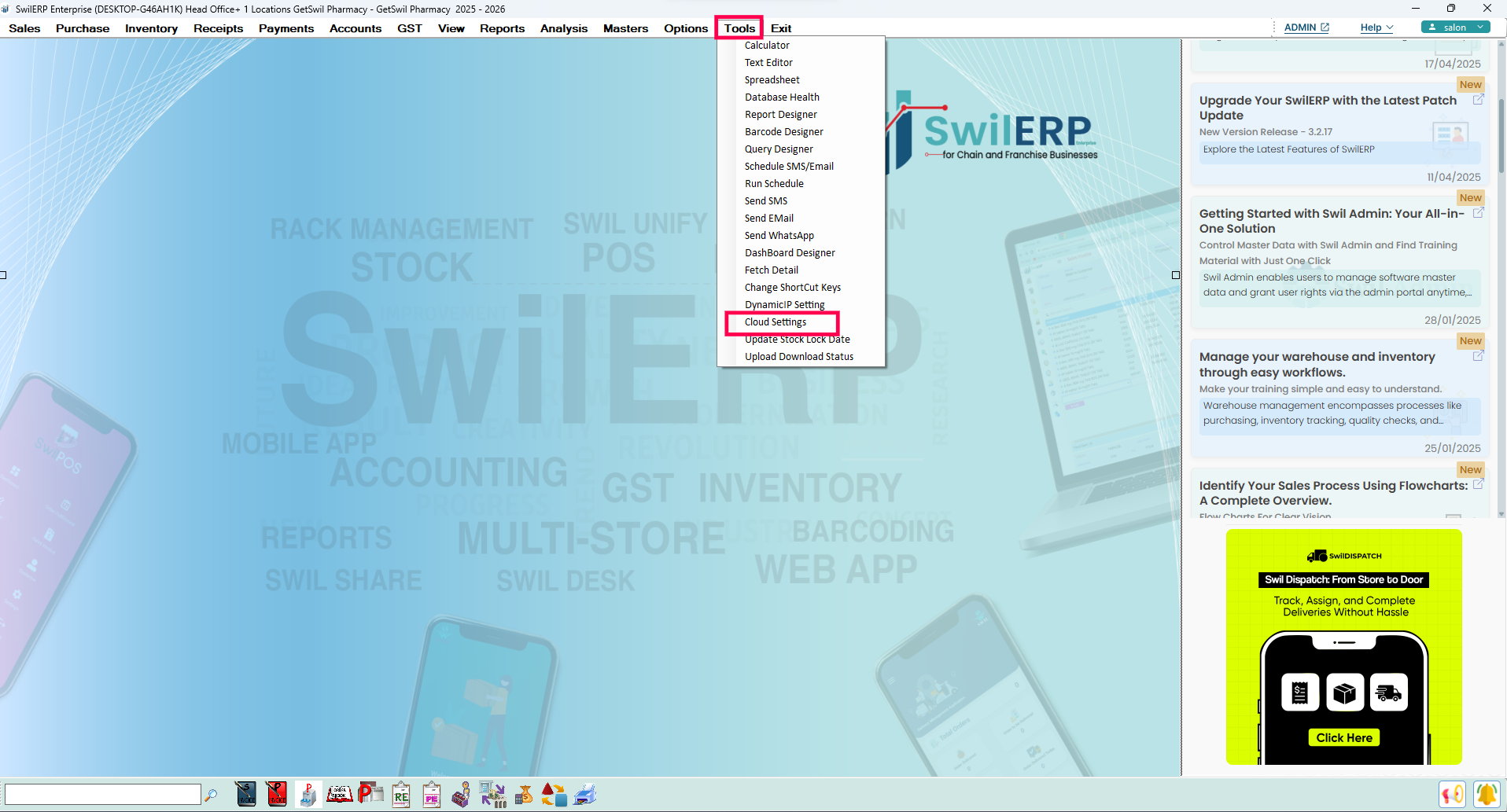Open the RE clipboard icon
Image resolution: width=1507 pixels, height=812 pixels.
[x=401, y=794]
